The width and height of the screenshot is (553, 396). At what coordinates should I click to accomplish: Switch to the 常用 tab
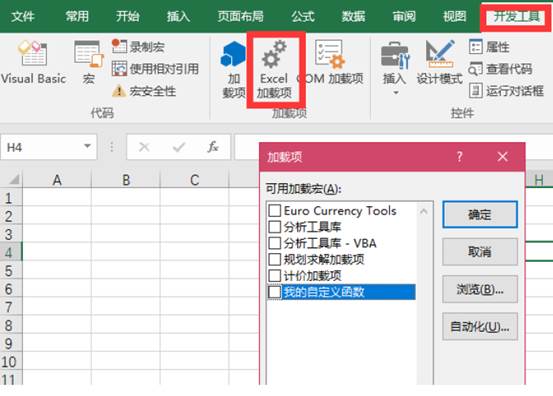[x=77, y=16]
